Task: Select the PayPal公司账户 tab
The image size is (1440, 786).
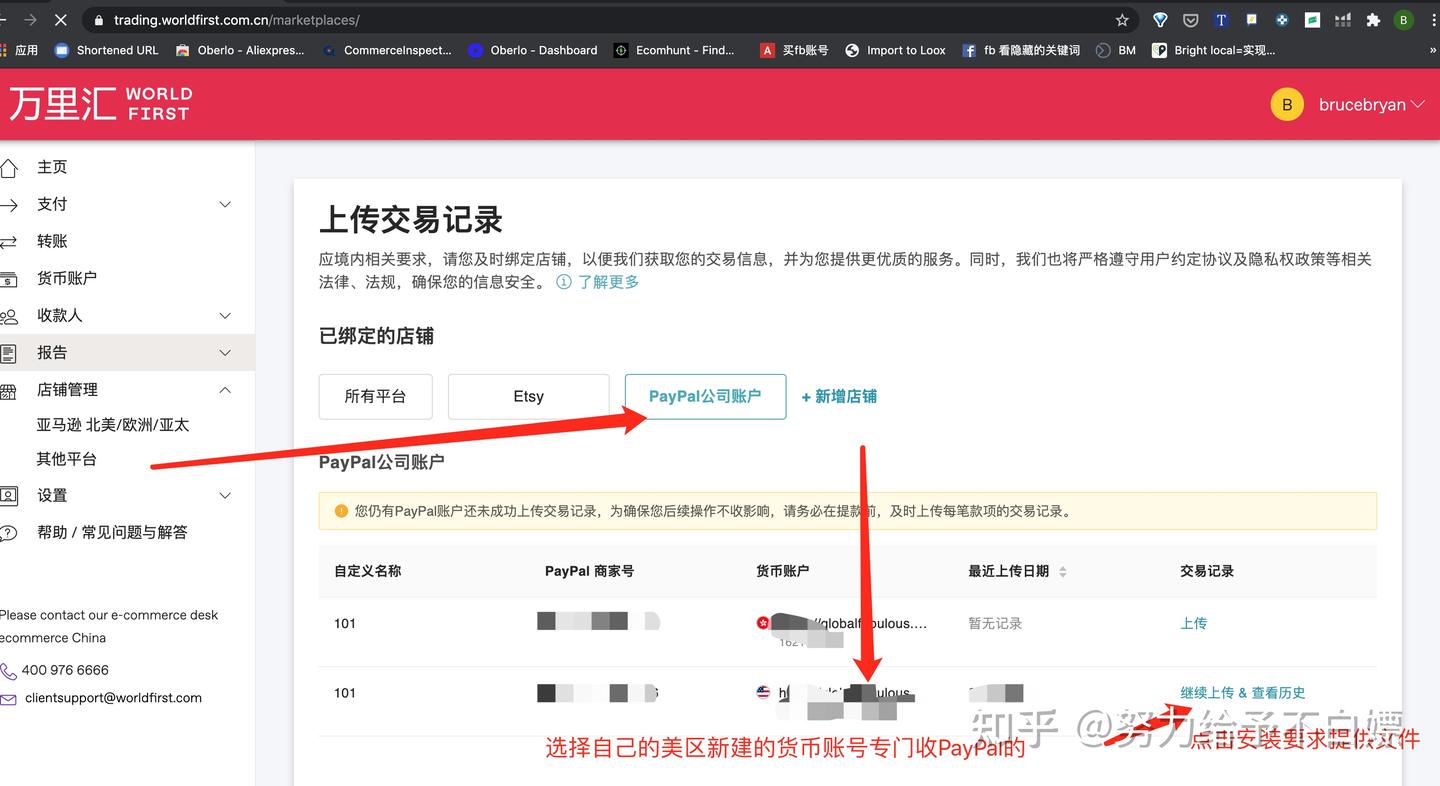Action: pos(704,396)
